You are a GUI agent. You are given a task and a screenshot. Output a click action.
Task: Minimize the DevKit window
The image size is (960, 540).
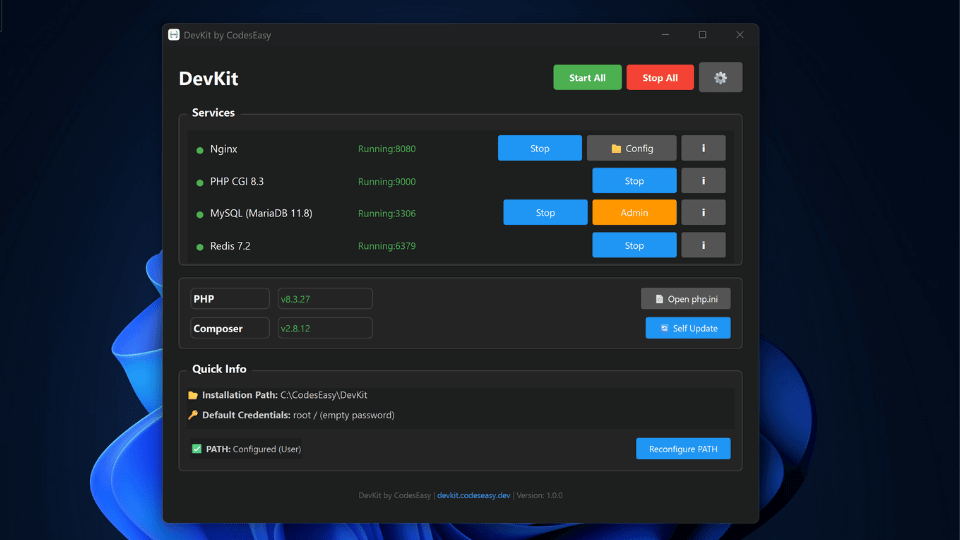[666, 35]
